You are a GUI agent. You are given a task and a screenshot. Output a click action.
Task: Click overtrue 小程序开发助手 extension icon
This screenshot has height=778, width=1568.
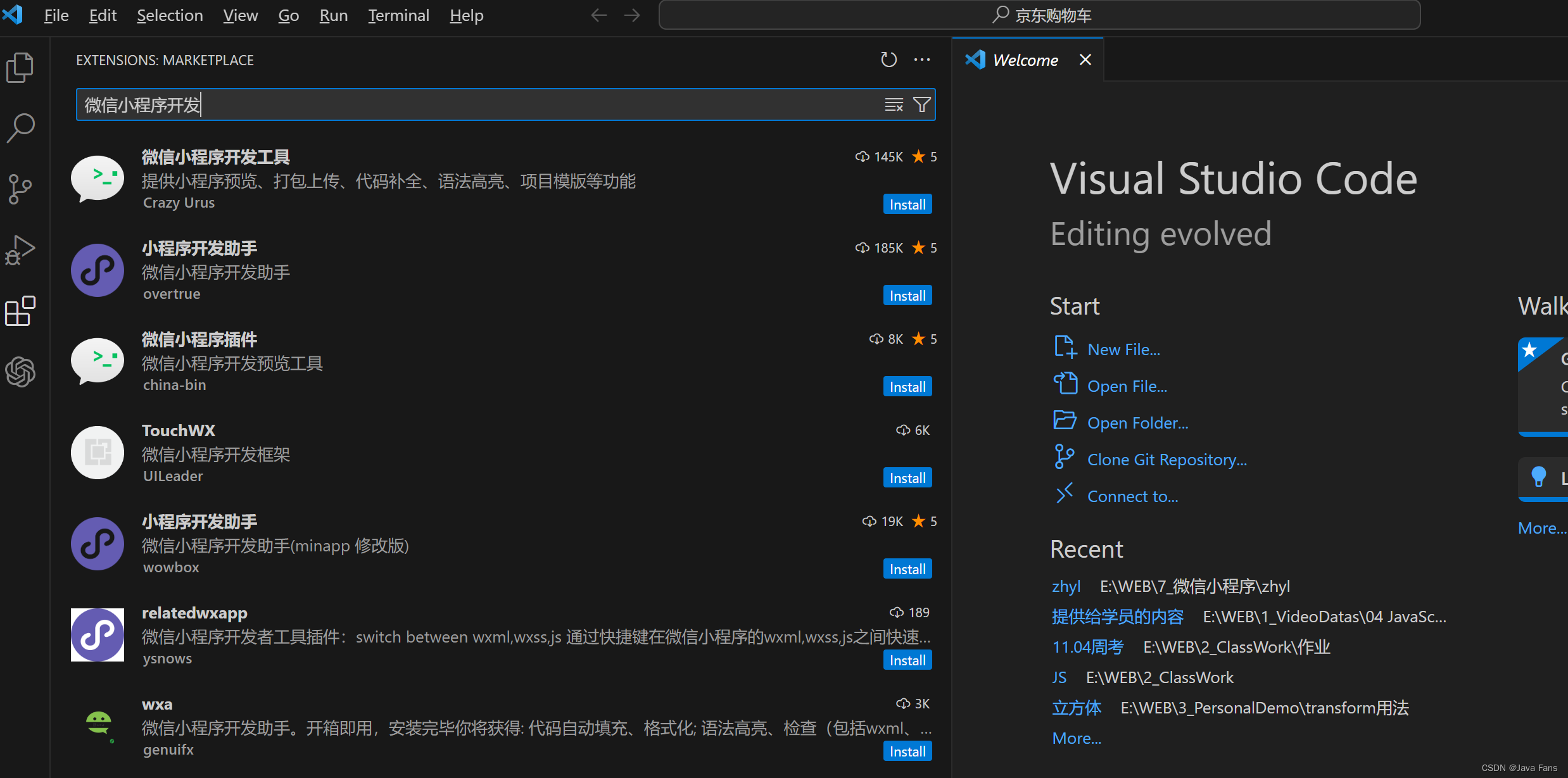pos(98,270)
